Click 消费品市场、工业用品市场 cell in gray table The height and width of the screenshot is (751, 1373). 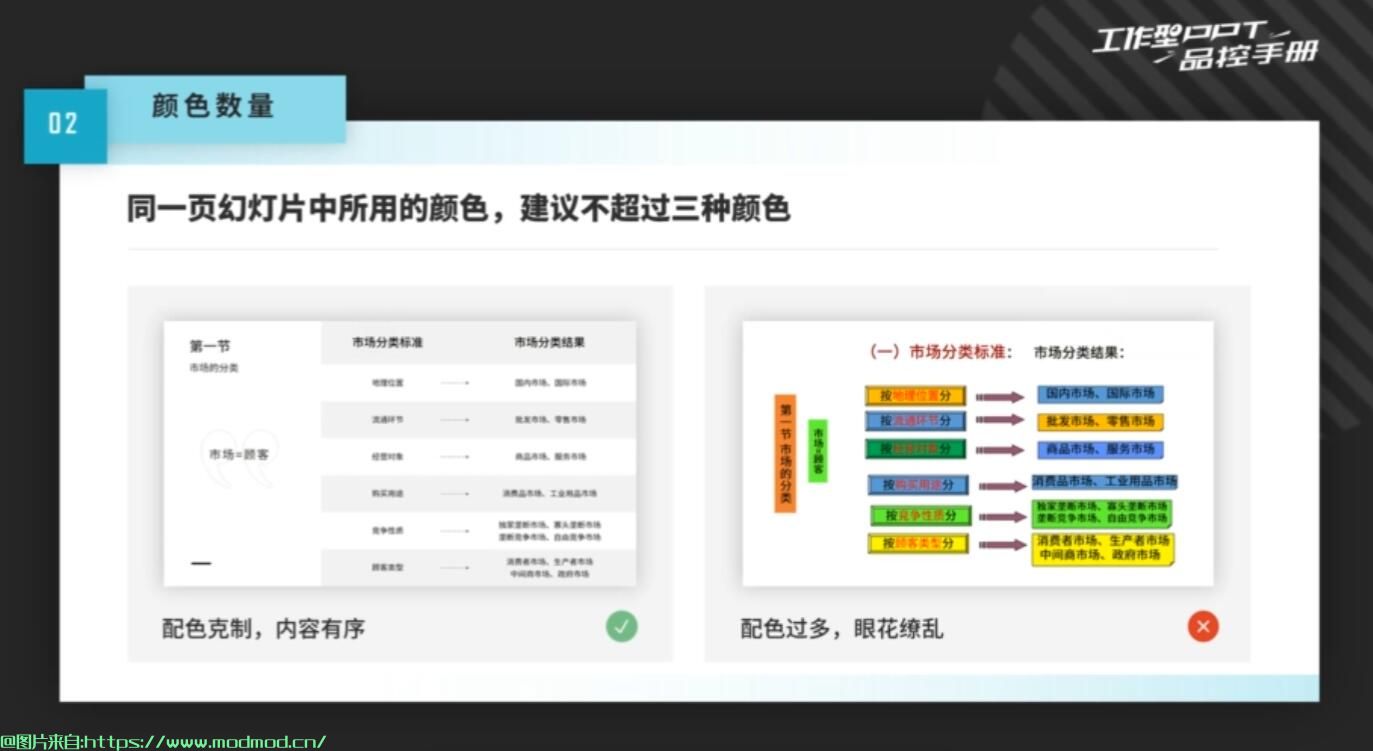tap(550, 494)
